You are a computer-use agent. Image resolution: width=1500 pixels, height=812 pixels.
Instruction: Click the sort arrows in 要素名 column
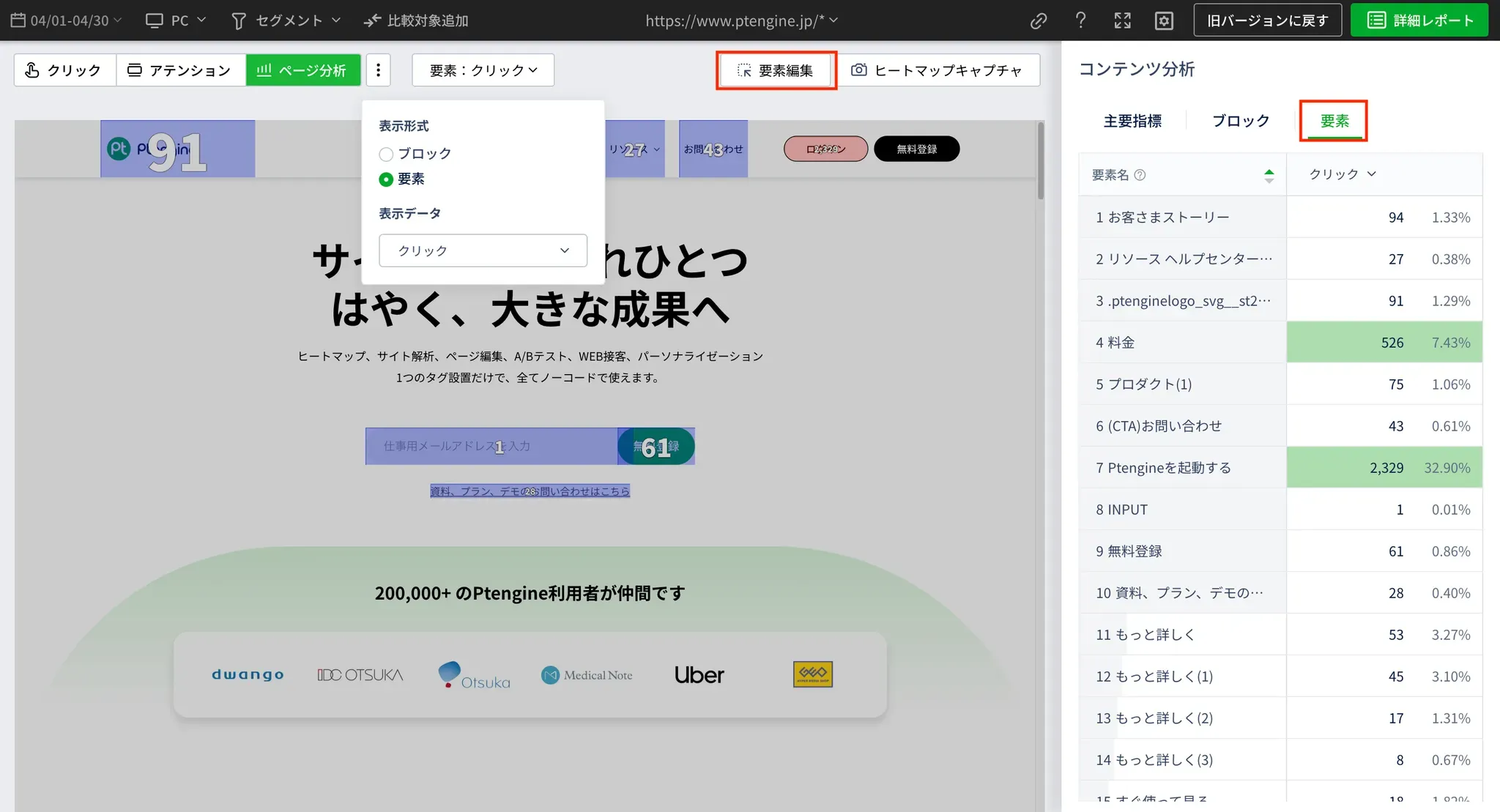[x=1269, y=175]
